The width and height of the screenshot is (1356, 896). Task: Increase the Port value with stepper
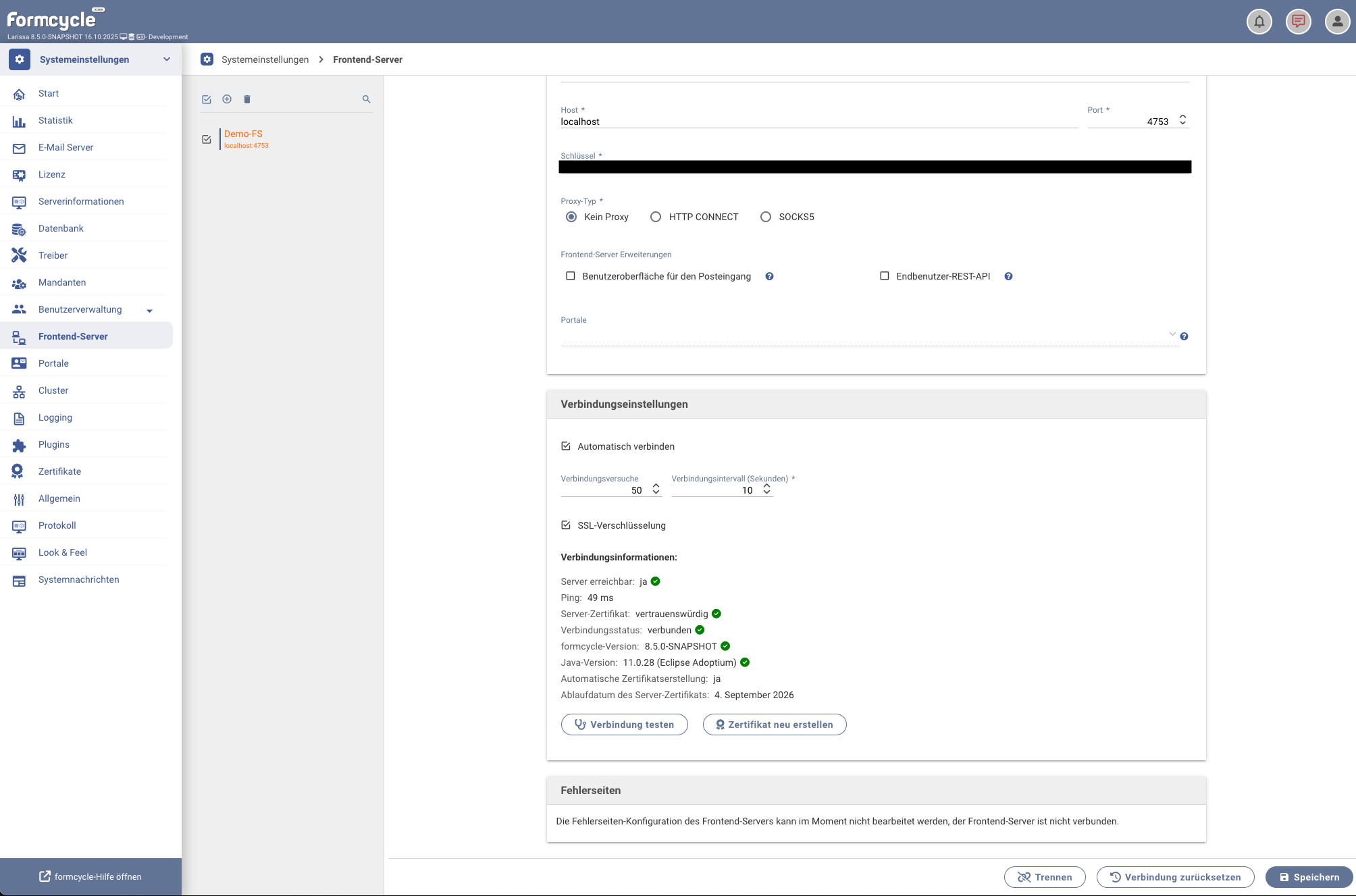tap(1182, 117)
